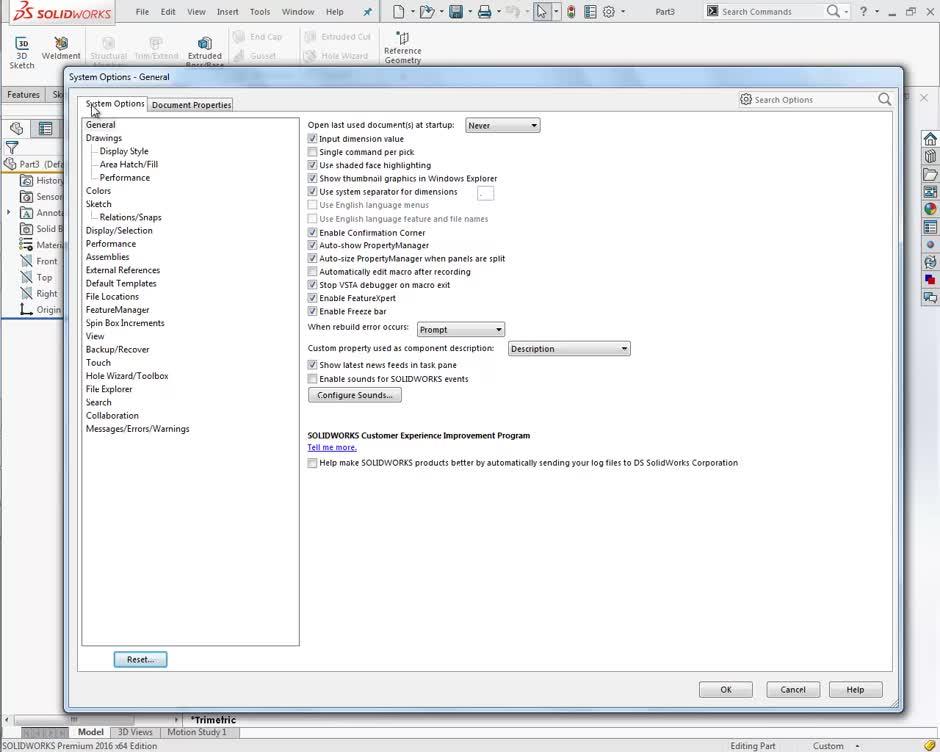Uncheck Input dimension value
The height and width of the screenshot is (752, 940).
(x=313, y=138)
